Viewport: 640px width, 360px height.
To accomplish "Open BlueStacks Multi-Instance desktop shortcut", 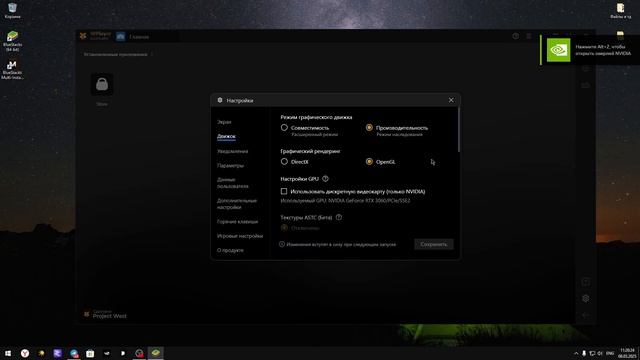I will 12,70.
